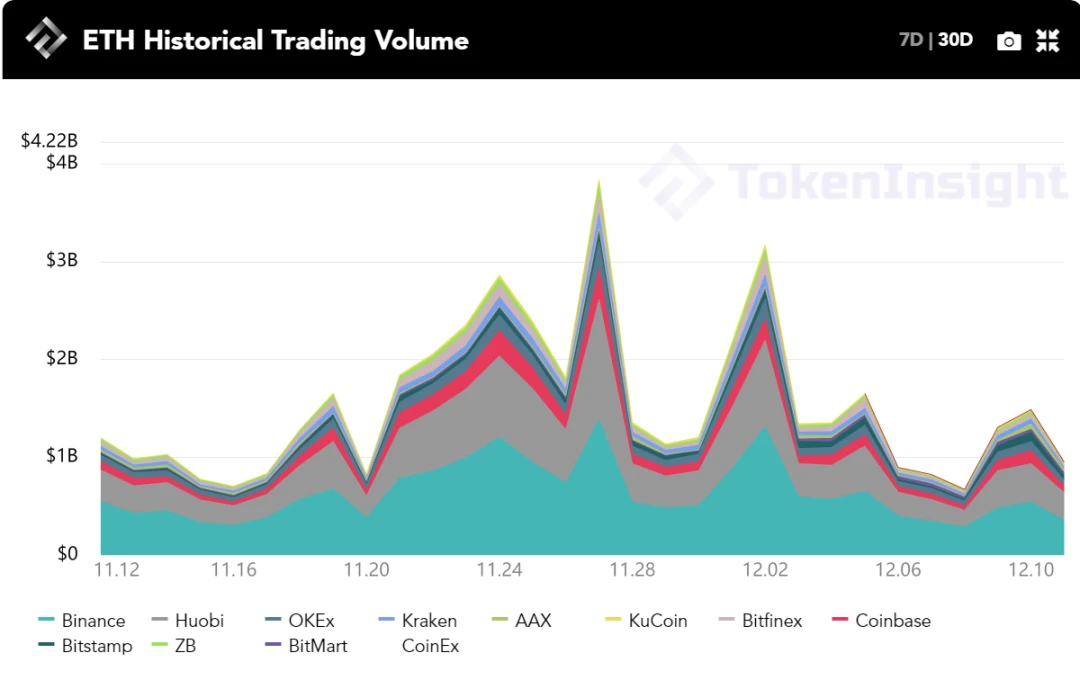Toggle the Bitstamp legend entry
Viewport: 1080px width, 680px height.
85,646
